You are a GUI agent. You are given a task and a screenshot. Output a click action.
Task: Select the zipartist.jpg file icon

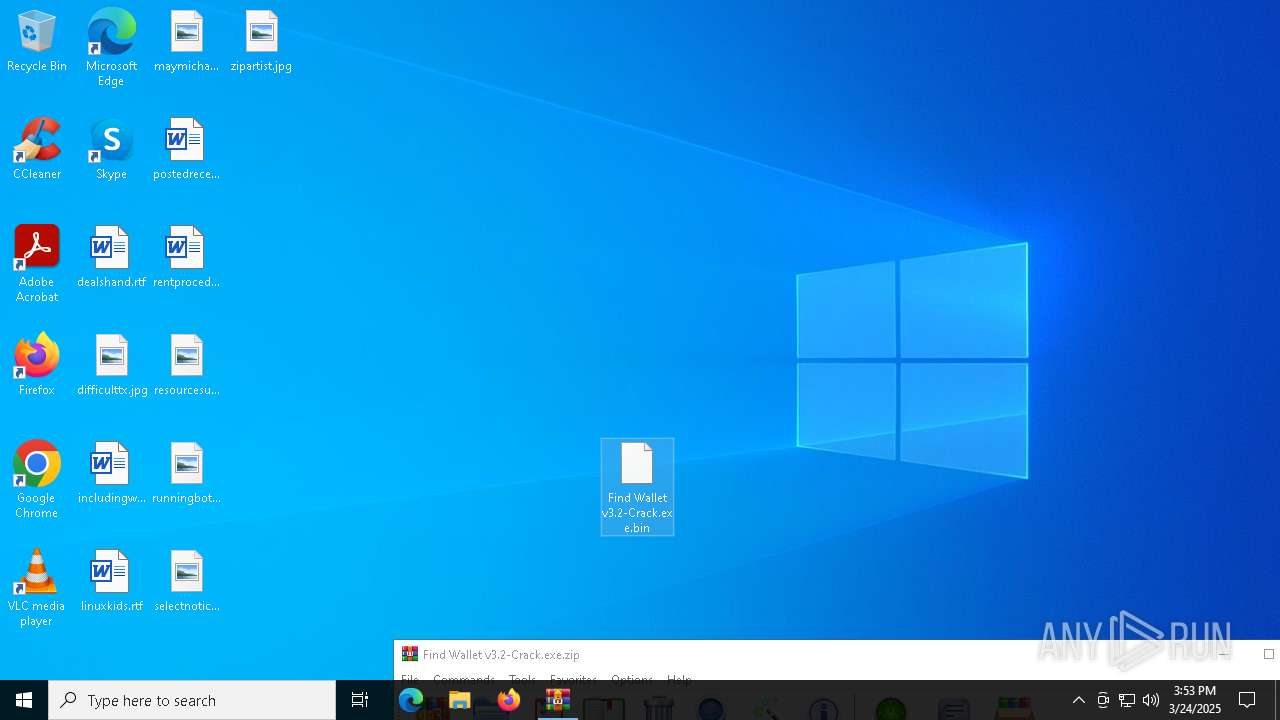point(261,42)
